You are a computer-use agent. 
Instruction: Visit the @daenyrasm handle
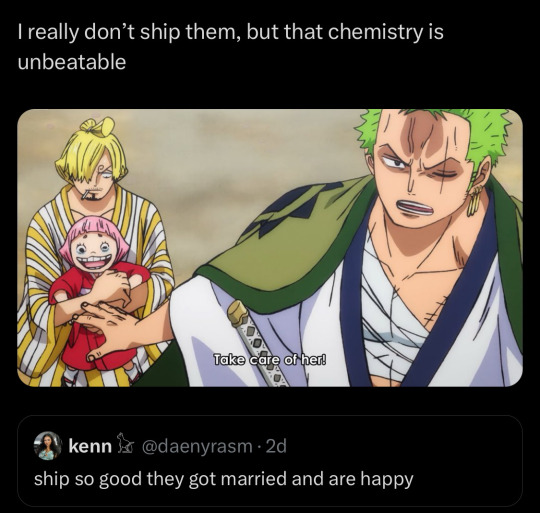coord(198,447)
